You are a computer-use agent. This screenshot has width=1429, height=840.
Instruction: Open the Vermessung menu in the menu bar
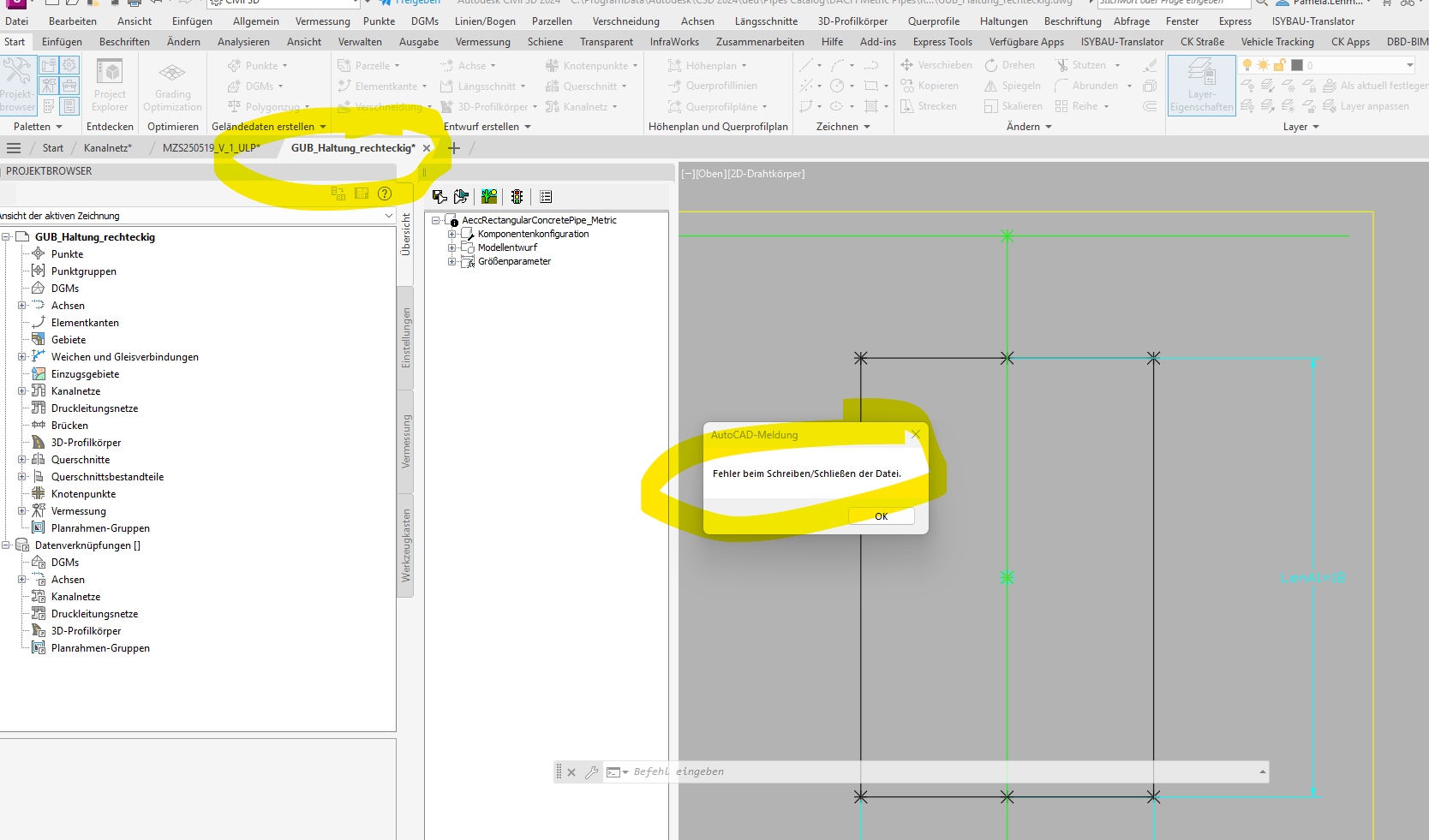[x=322, y=21]
